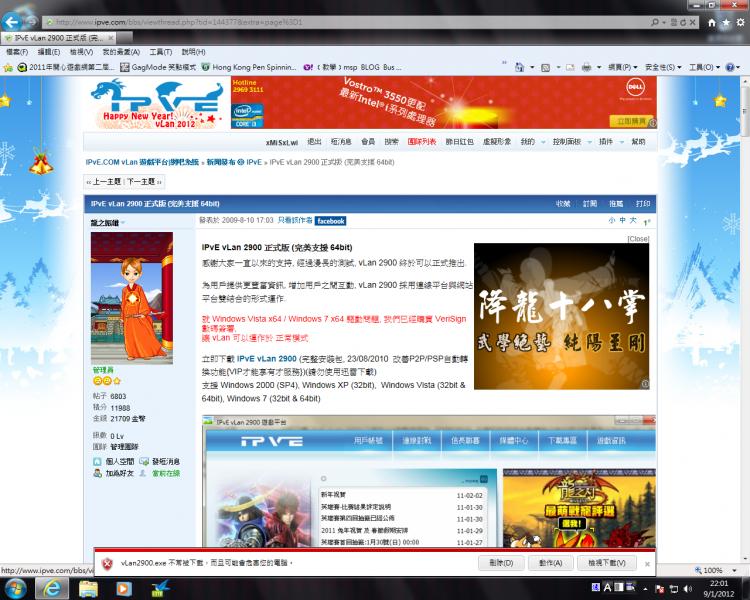Select the IPvE vLan 2900 browser tab
Viewport: 750px width, 600px height.
pos(58,37)
